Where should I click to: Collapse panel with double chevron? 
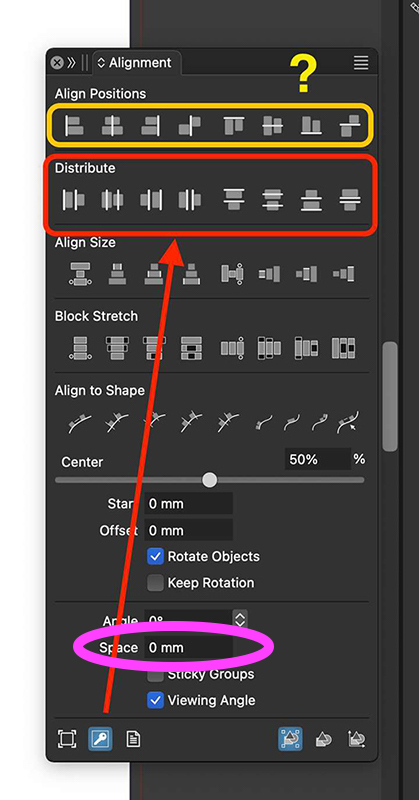(71, 63)
